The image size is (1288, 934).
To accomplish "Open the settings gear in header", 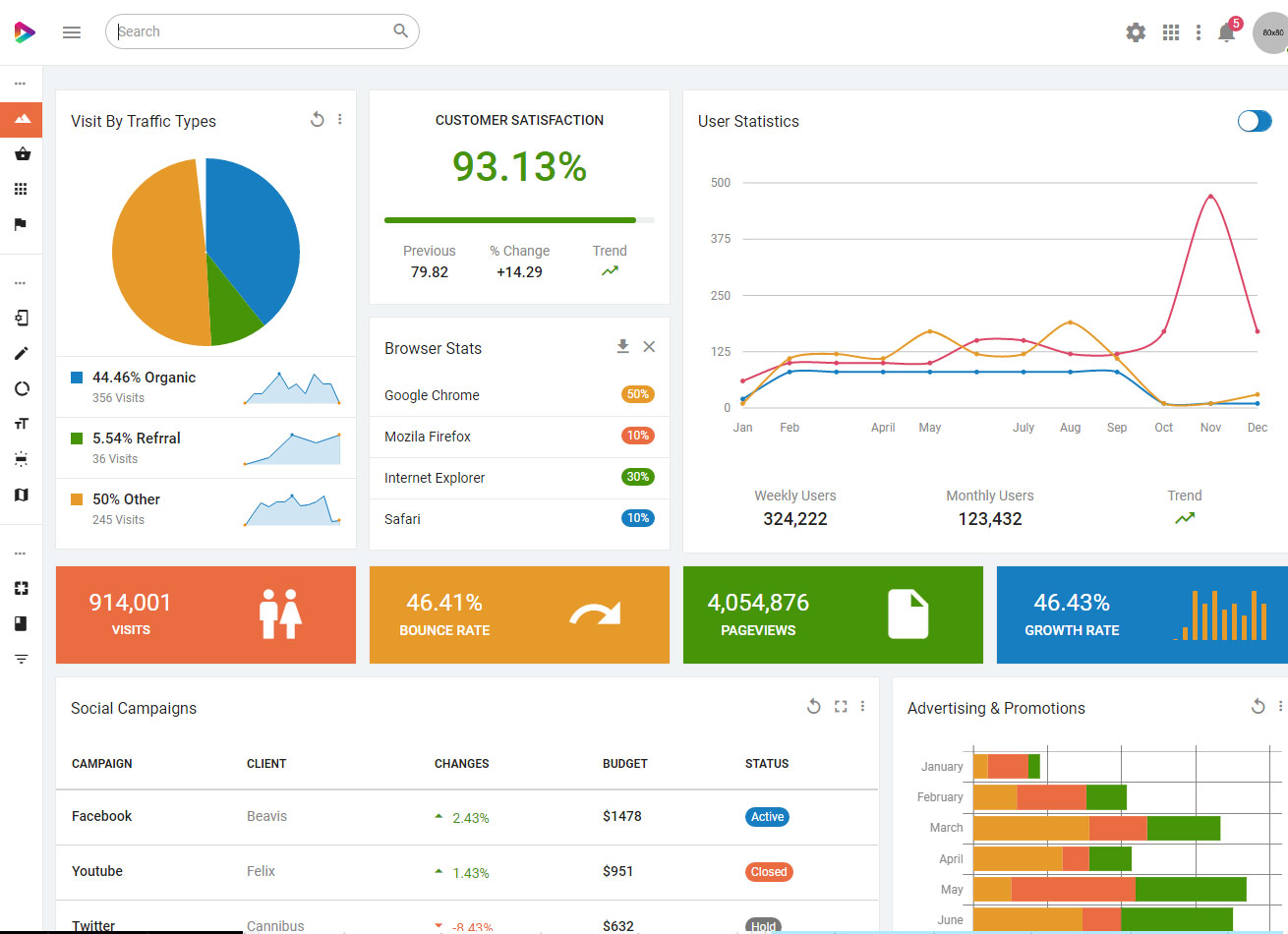I will pos(1136,32).
